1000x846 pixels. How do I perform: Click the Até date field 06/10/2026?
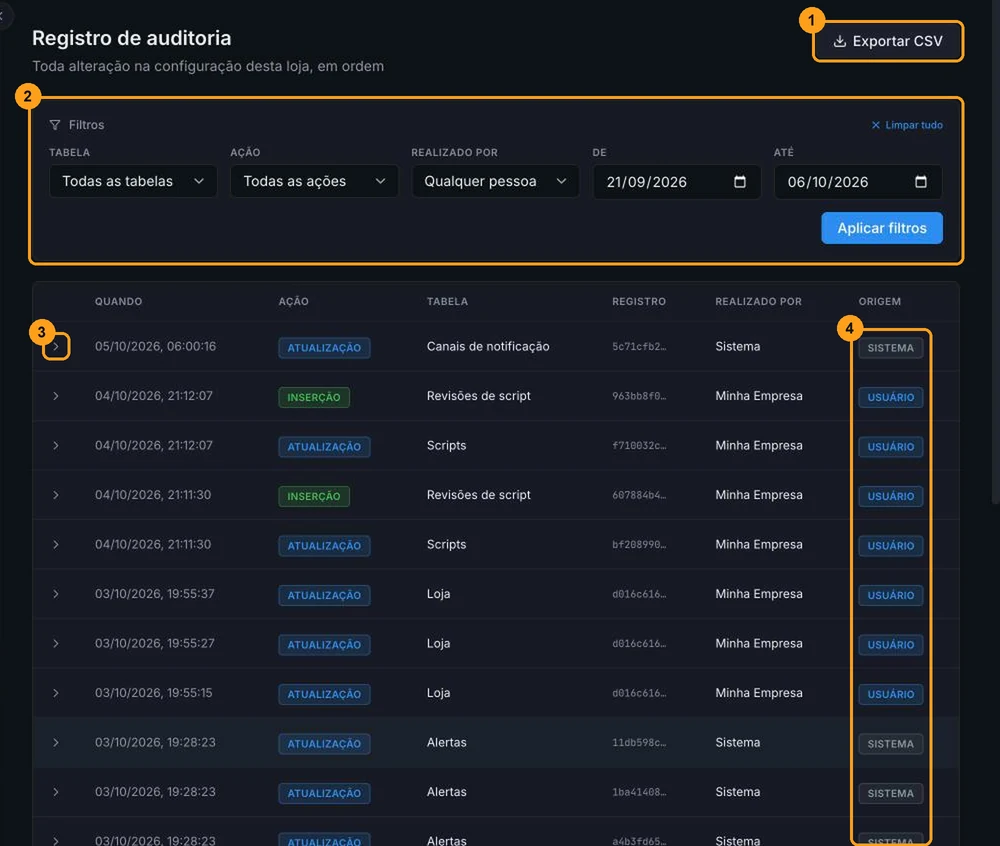click(x=858, y=182)
